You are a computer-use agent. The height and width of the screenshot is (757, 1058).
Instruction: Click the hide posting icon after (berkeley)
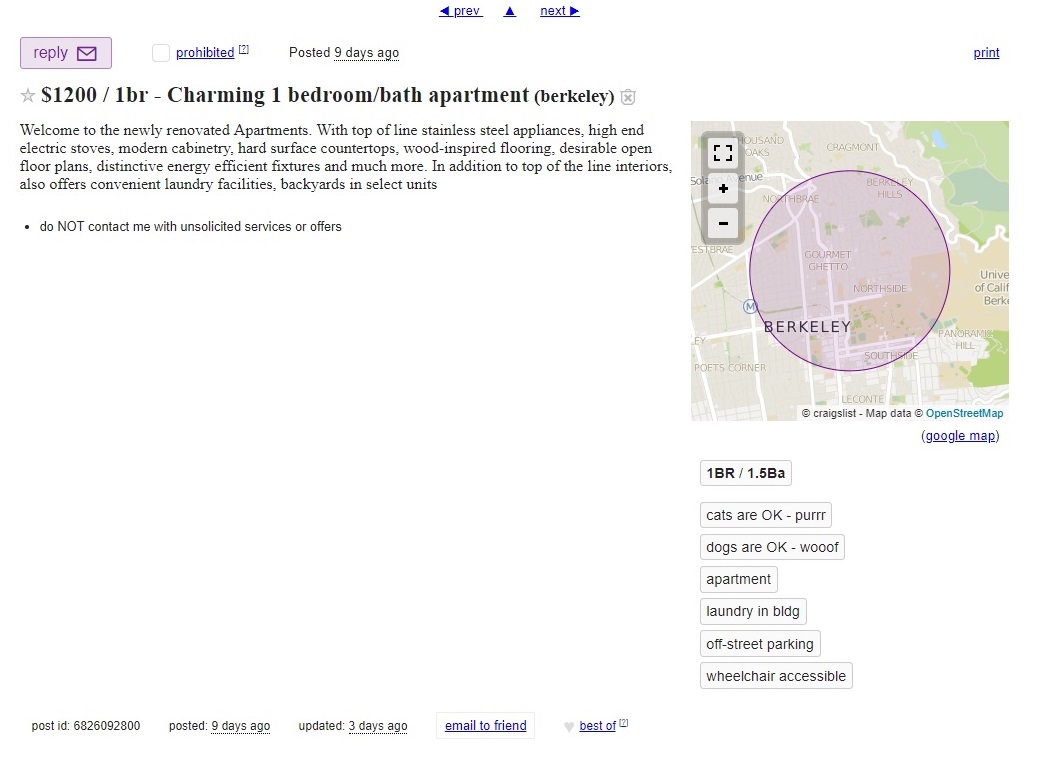click(x=628, y=97)
